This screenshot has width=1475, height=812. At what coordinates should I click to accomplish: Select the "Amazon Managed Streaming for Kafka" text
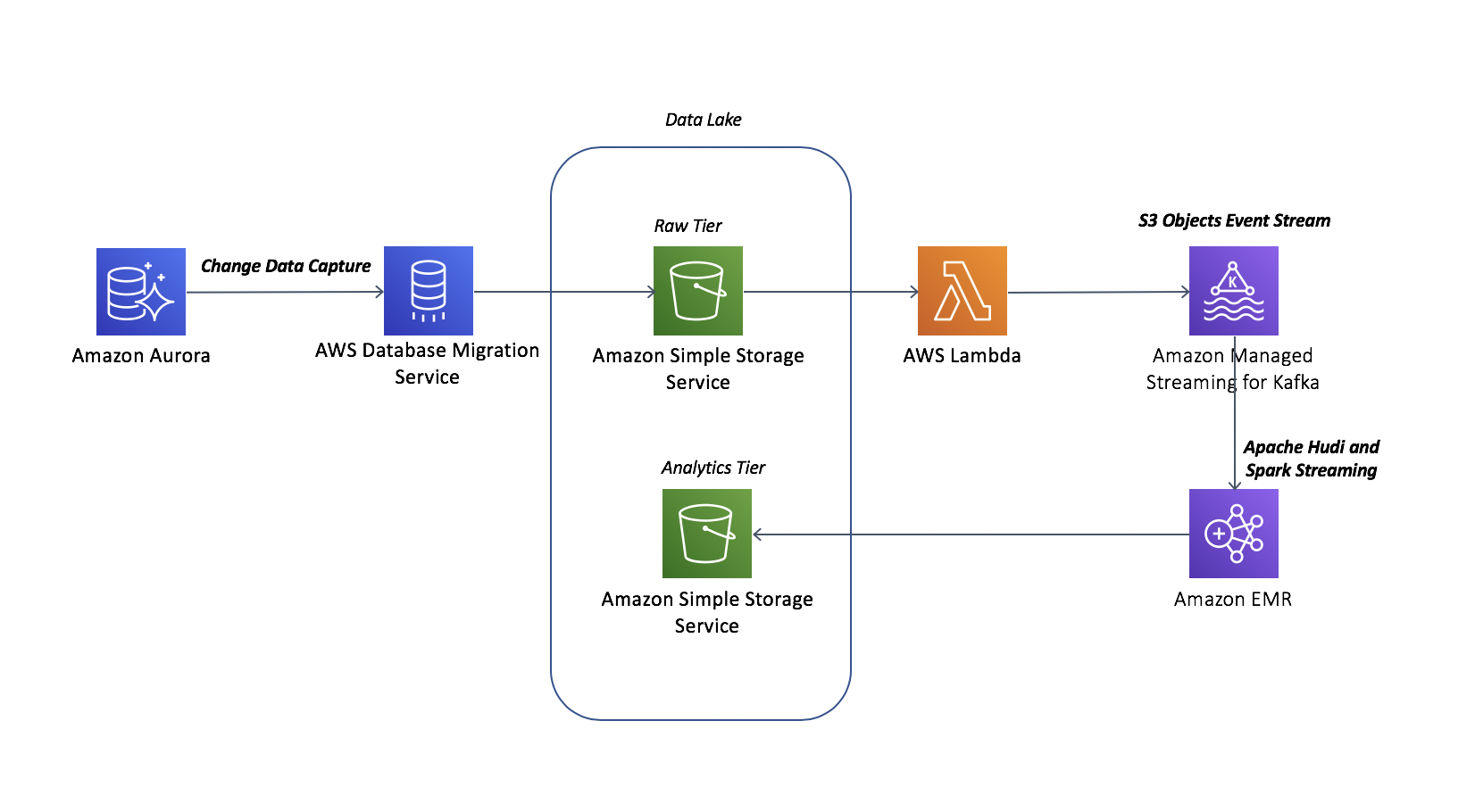1232,369
